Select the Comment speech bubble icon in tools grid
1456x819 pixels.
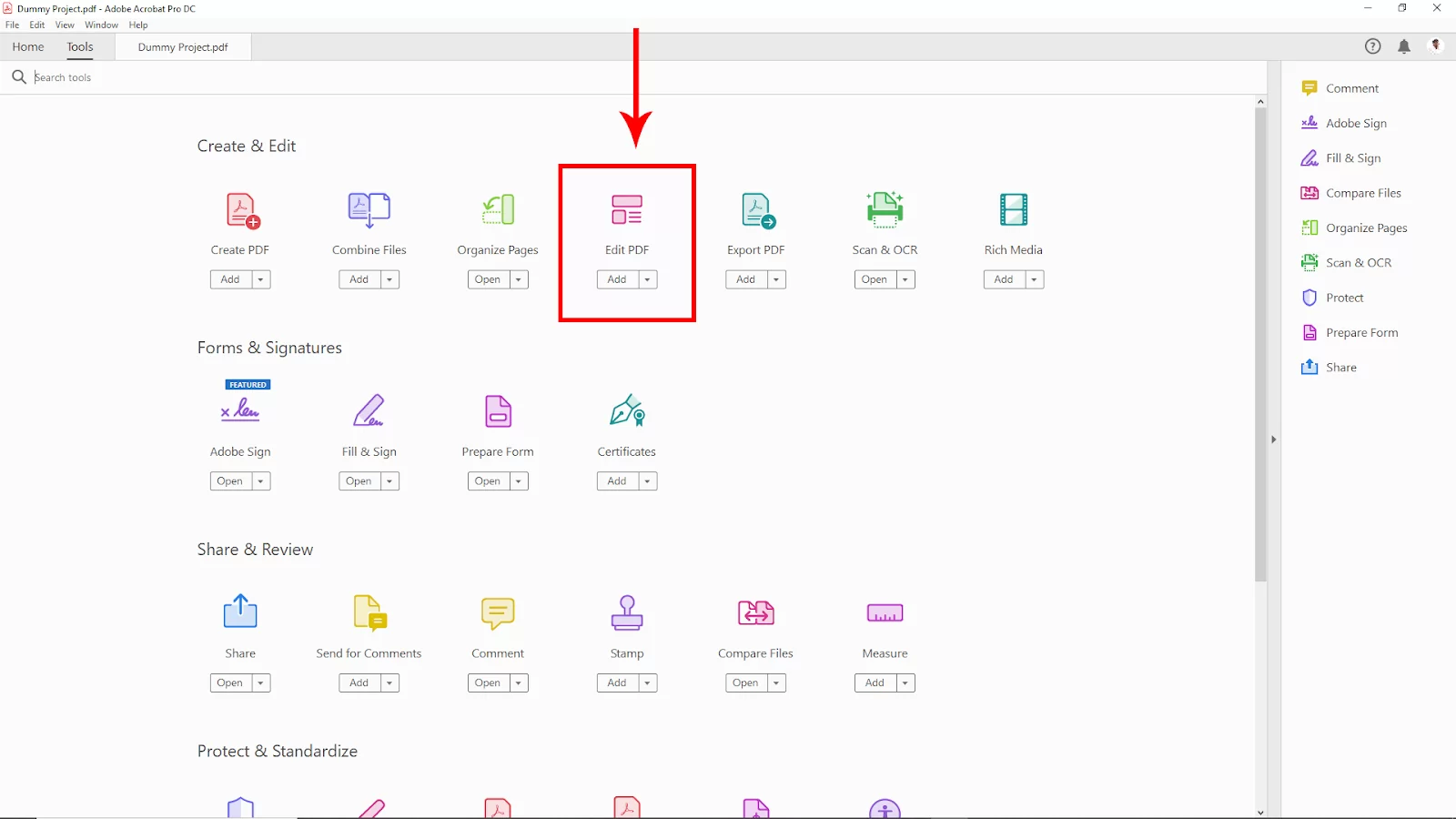tap(498, 614)
